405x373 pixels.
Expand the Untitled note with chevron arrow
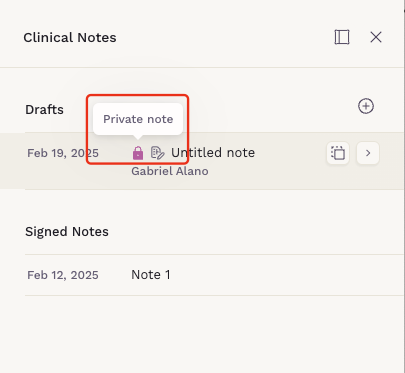(x=368, y=153)
